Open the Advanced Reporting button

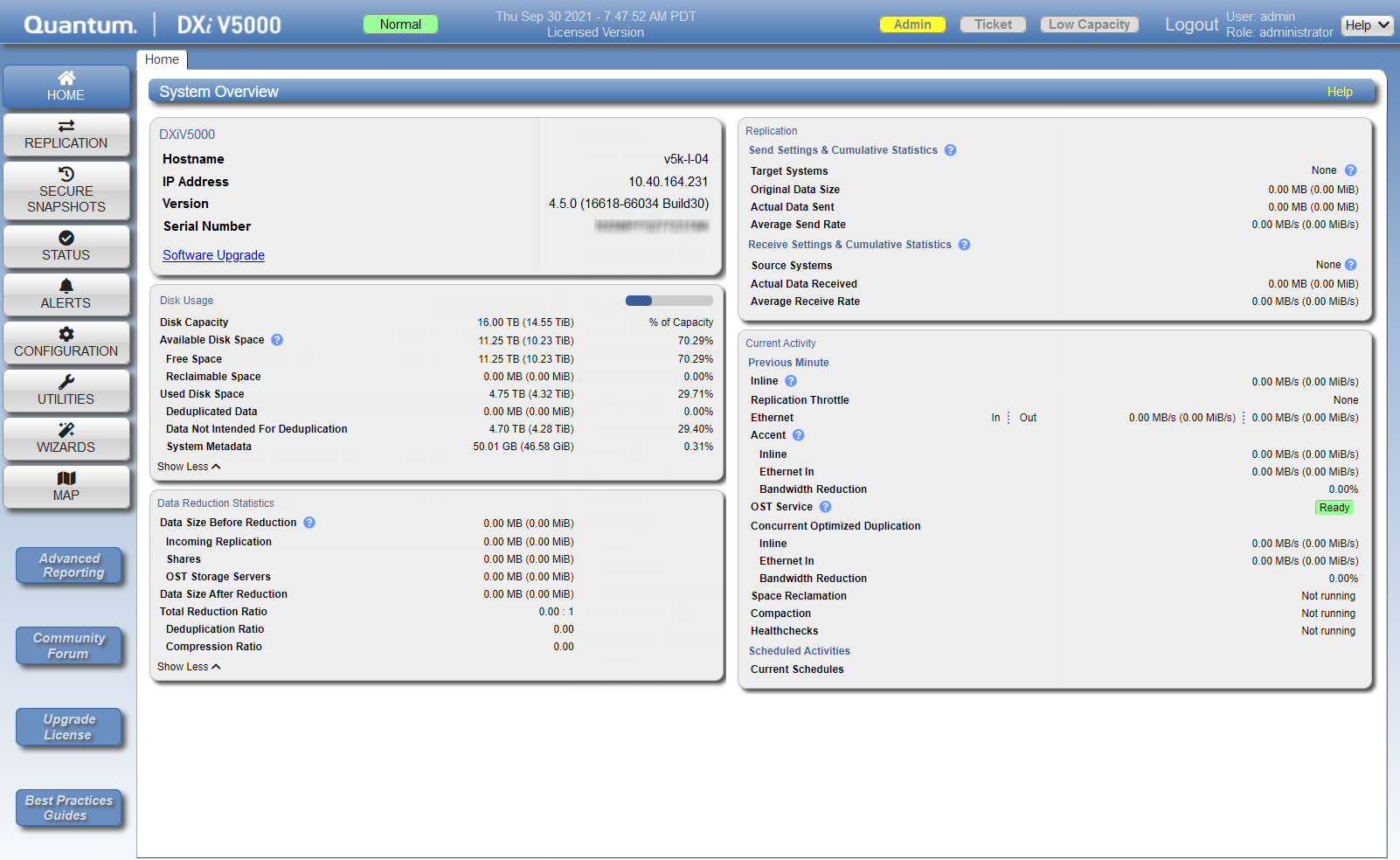click(x=70, y=565)
